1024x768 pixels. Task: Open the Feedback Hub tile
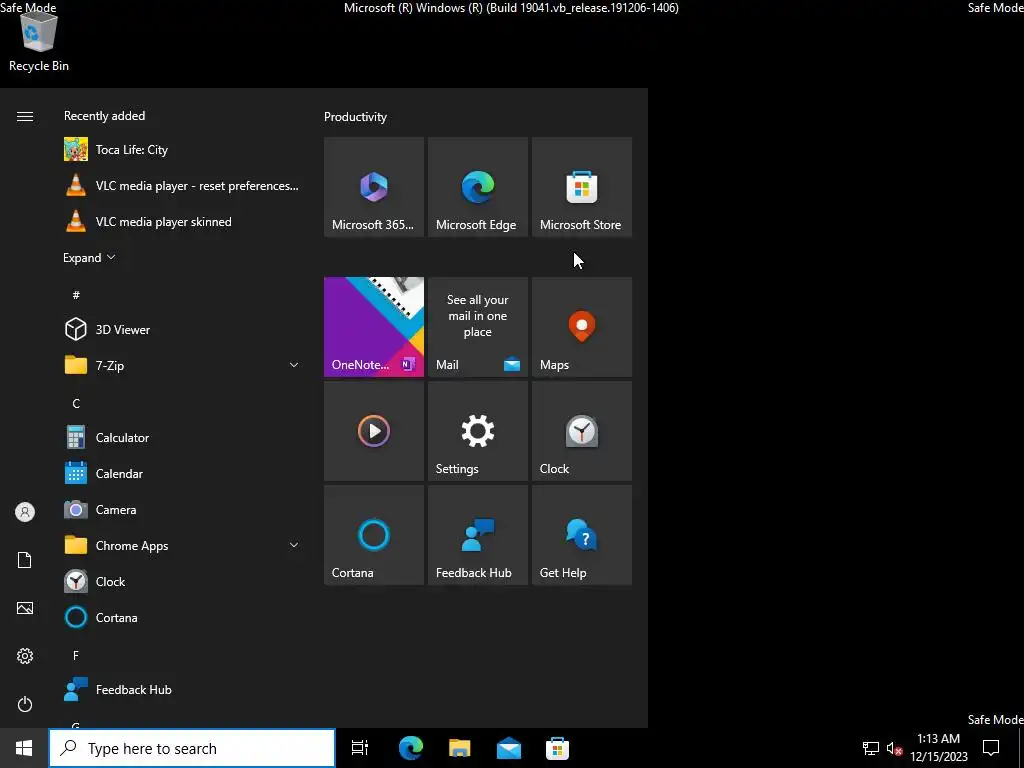477,535
